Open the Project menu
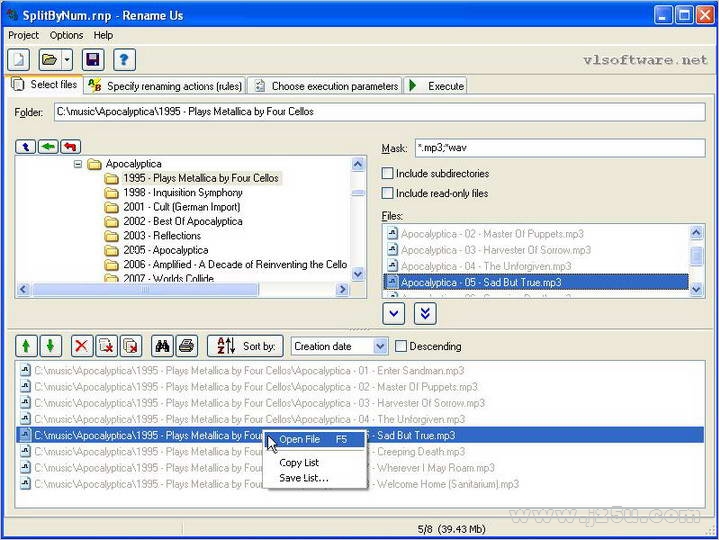Image resolution: width=719 pixels, height=540 pixels. [23, 35]
